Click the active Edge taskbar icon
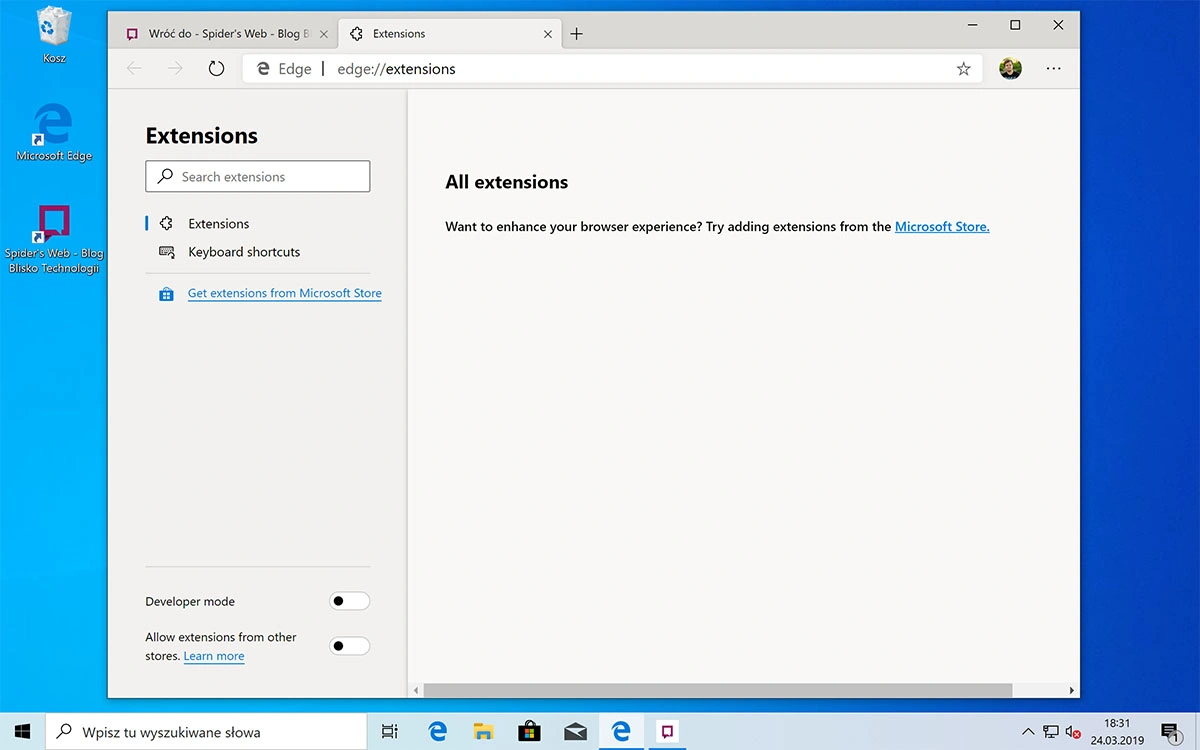Viewport: 1200px width, 750px height. (621, 732)
